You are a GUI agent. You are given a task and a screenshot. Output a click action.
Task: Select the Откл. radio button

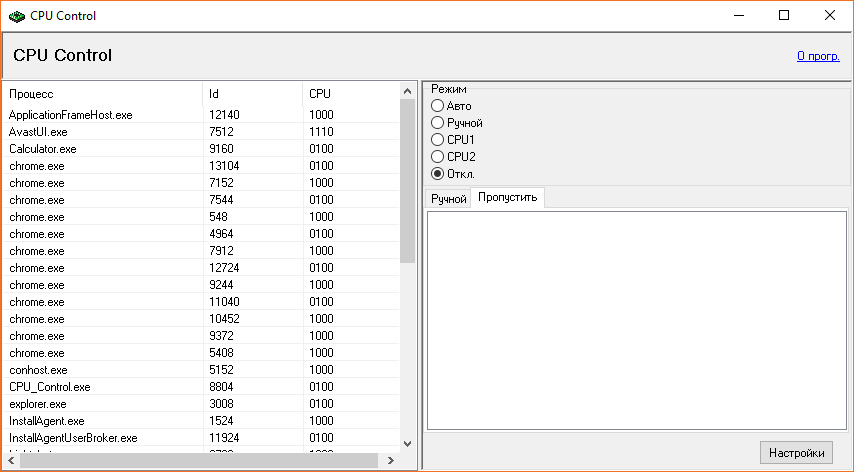click(x=437, y=174)
